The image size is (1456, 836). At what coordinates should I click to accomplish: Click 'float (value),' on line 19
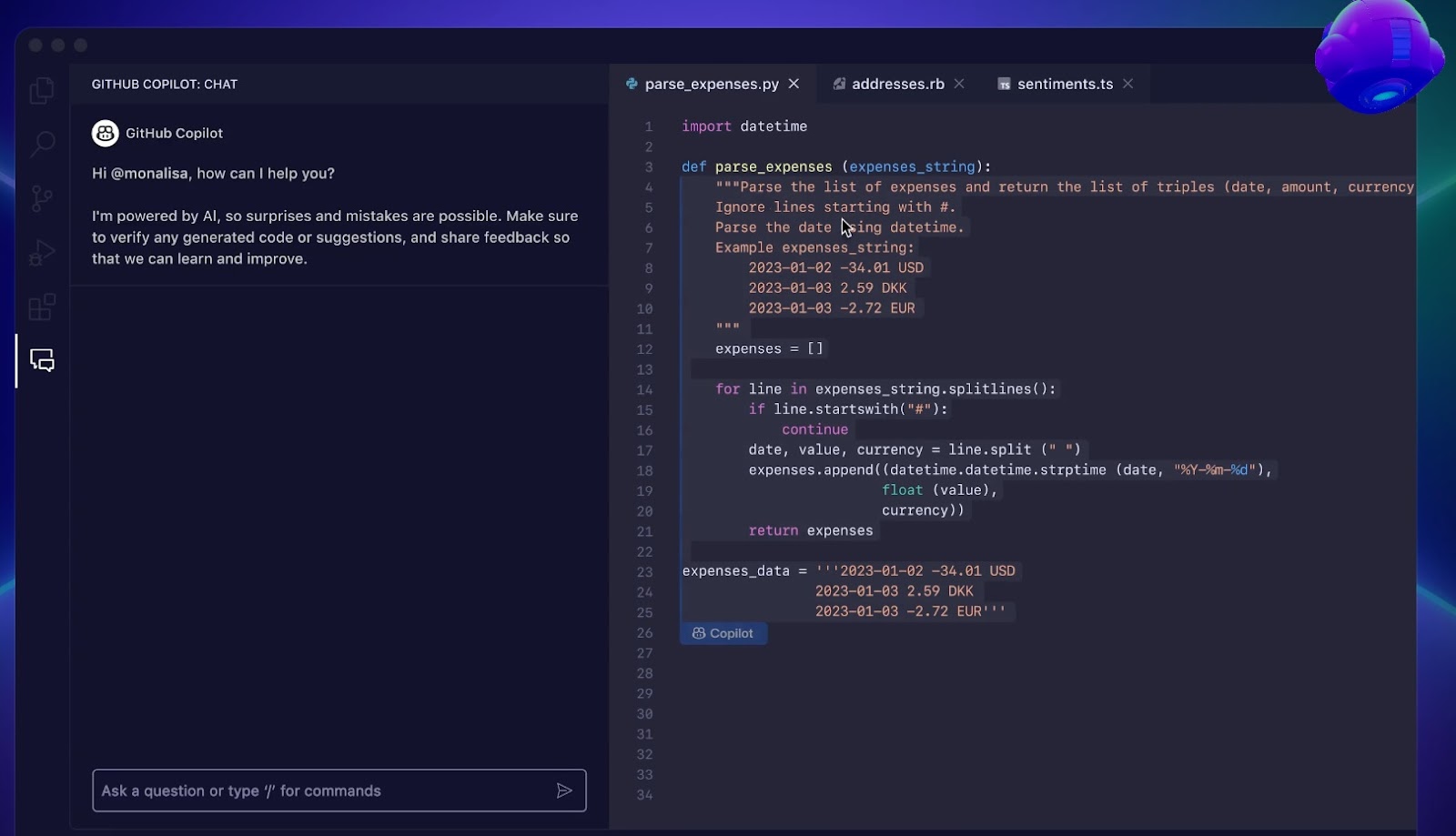(939, 490)
